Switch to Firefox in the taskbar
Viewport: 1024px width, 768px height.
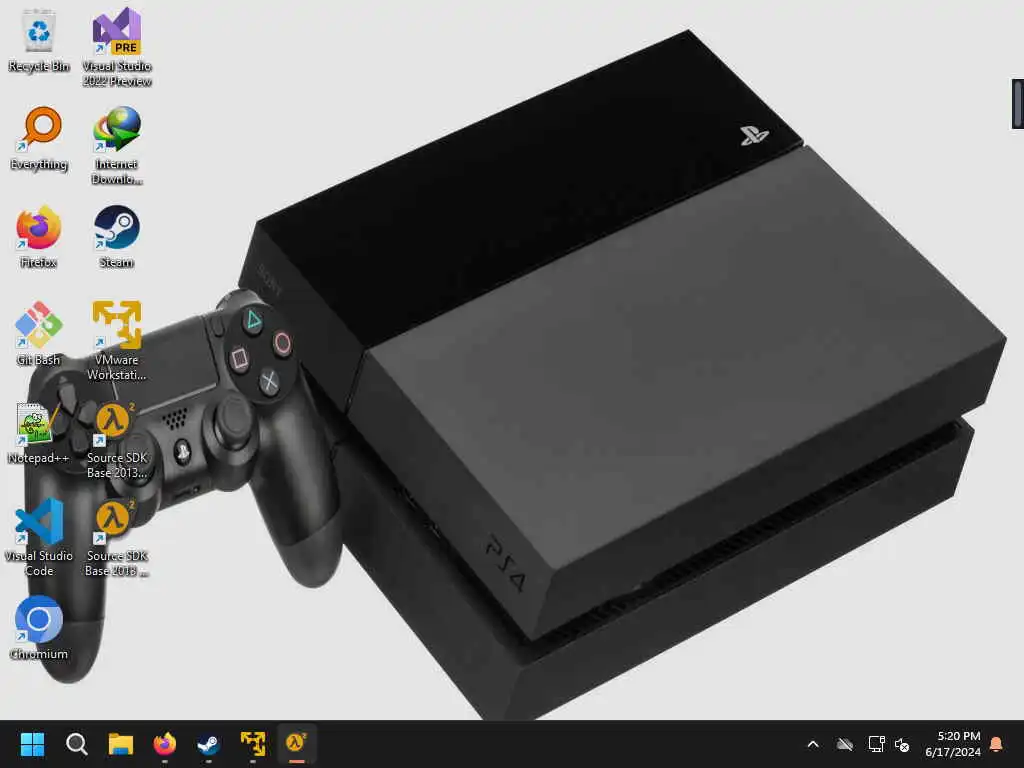pyautogui.click(x=165, y=744)
